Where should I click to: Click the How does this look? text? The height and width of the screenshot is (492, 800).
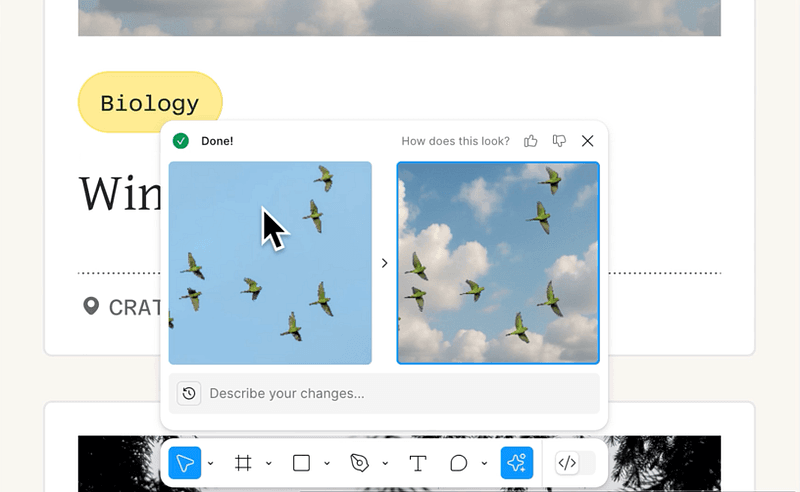point(456,141)
